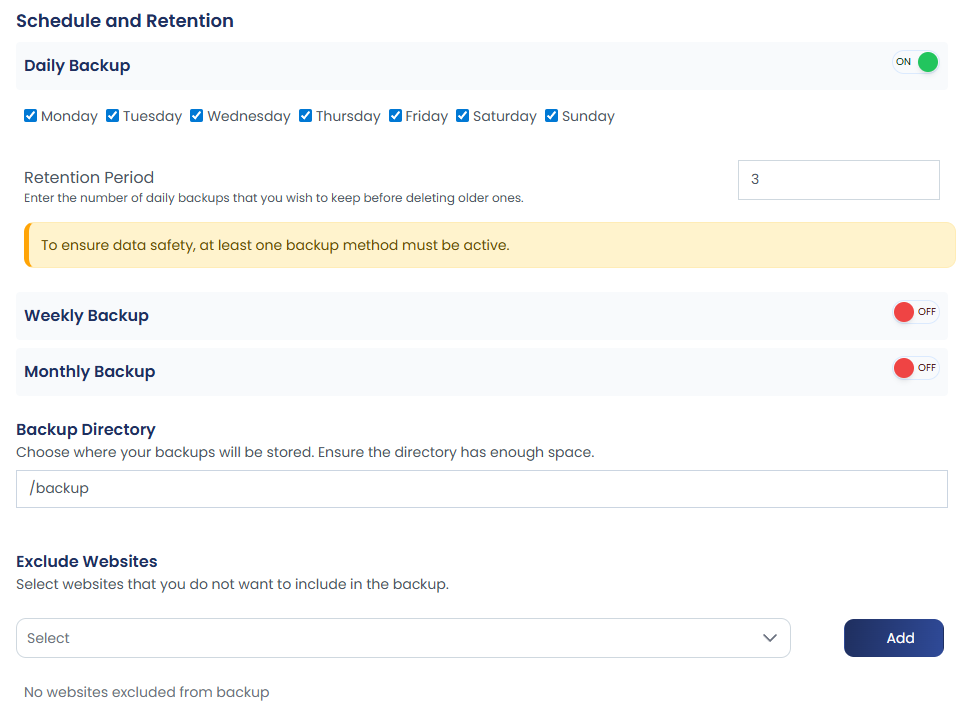Uncheck the Saturday checkbox
This screenshot has width=974, height=715.
point(462,116)
